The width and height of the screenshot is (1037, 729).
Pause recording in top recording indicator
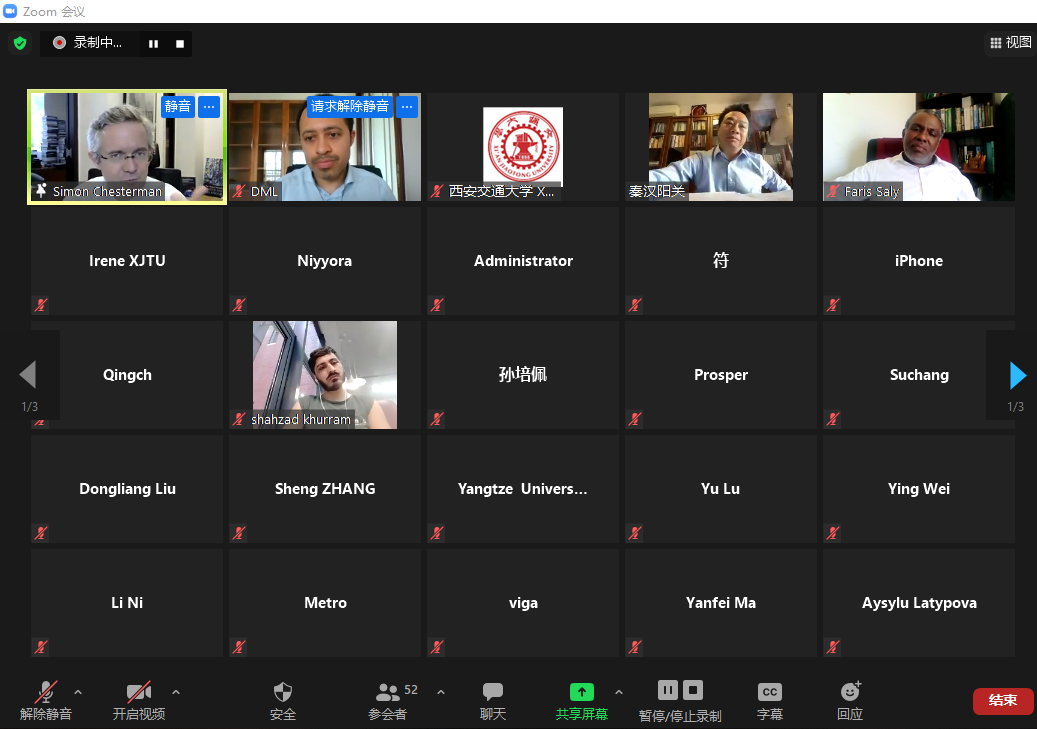153,43
